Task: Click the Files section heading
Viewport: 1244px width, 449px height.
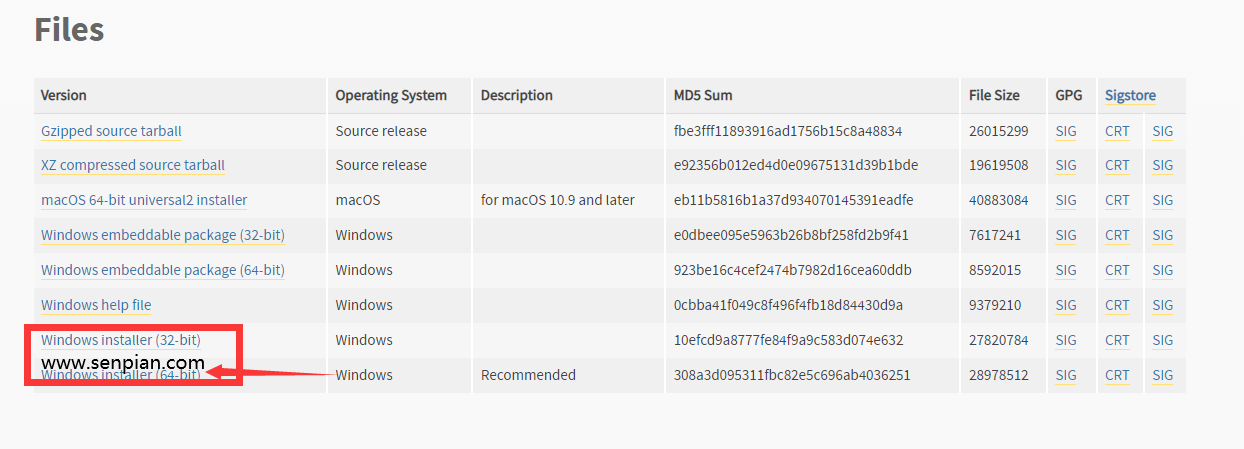Action: [x=69, y=30]
